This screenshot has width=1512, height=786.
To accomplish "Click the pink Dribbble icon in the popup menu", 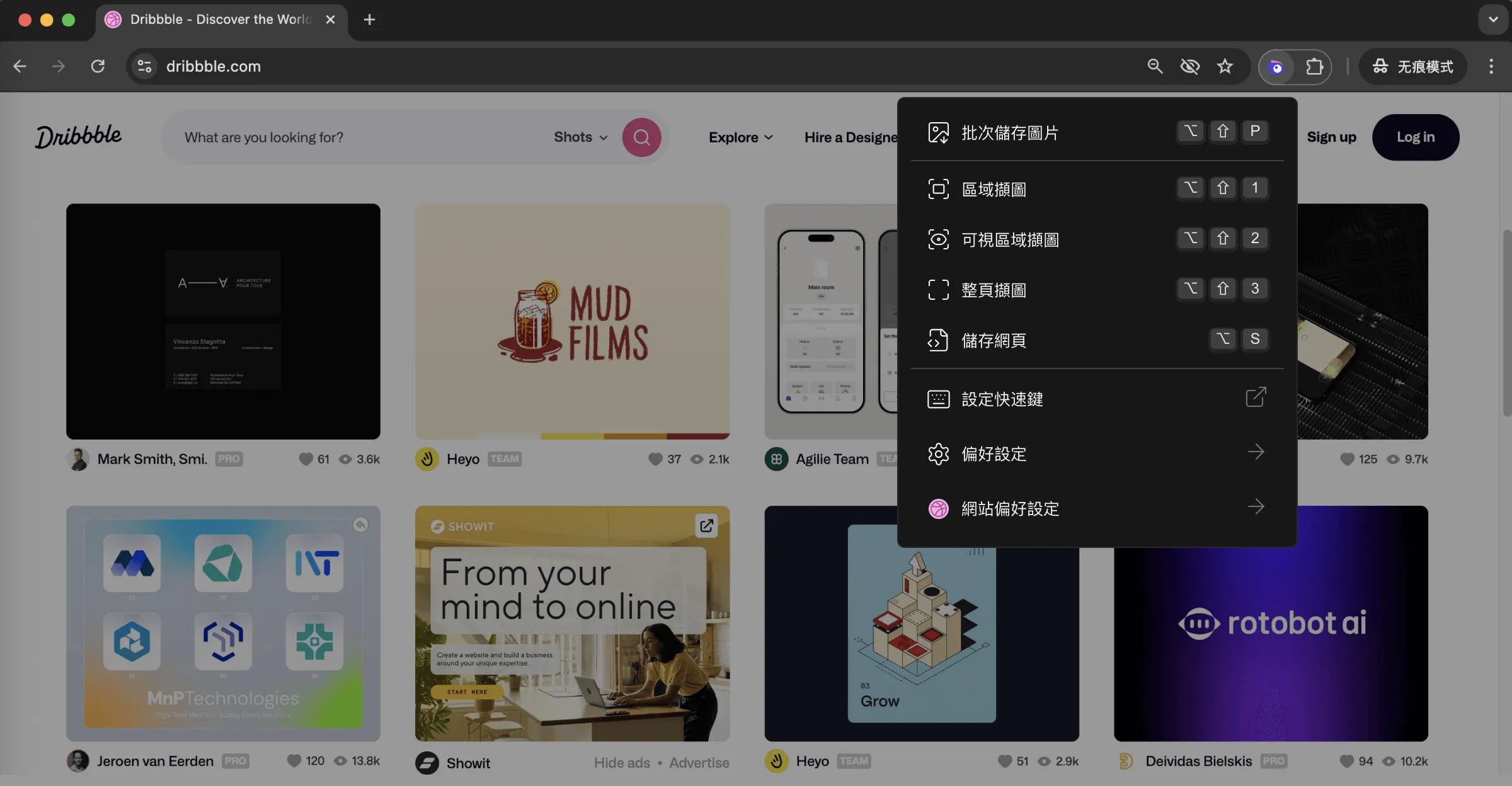I will click(938, 508).
